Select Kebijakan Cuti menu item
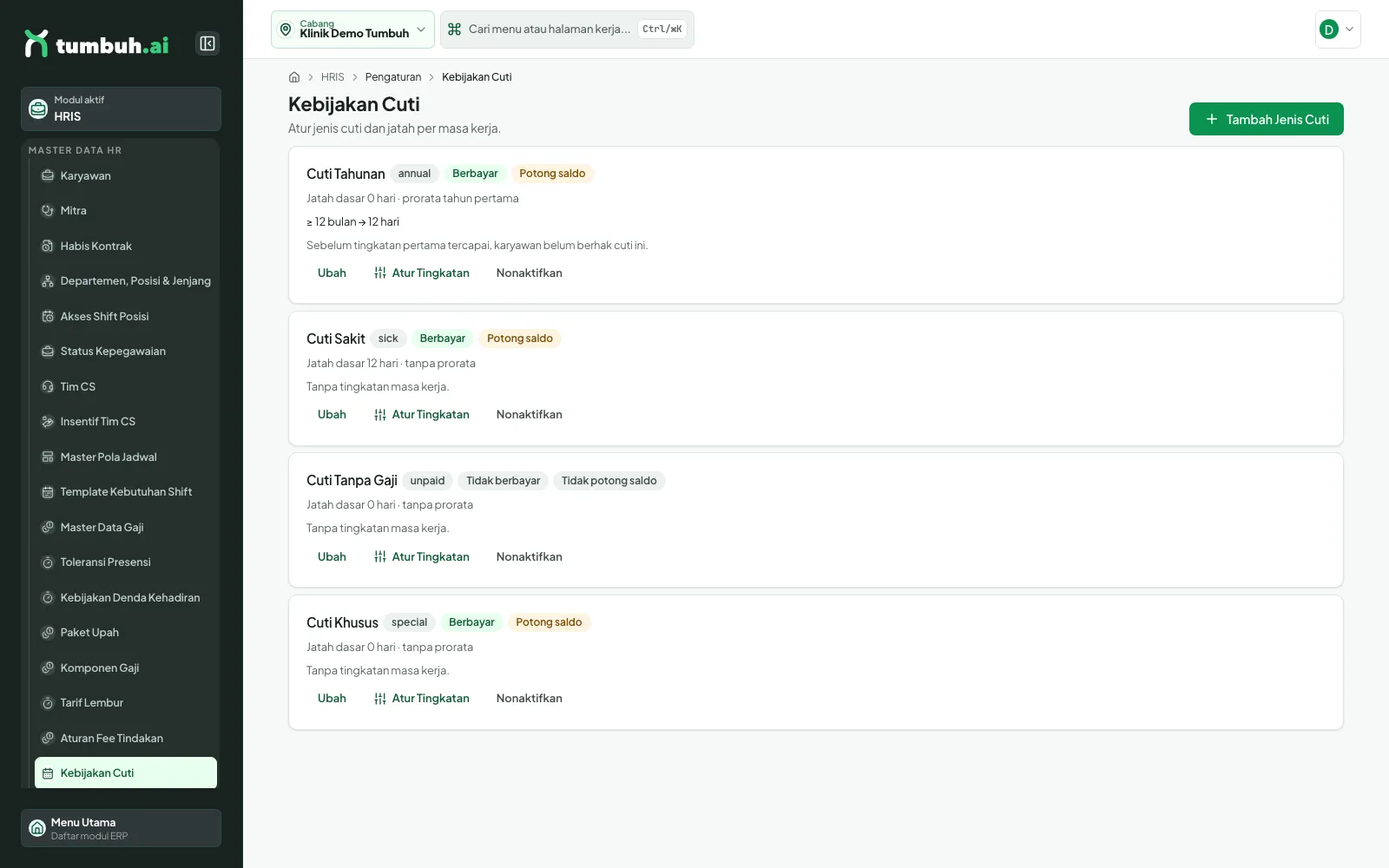 126,773
